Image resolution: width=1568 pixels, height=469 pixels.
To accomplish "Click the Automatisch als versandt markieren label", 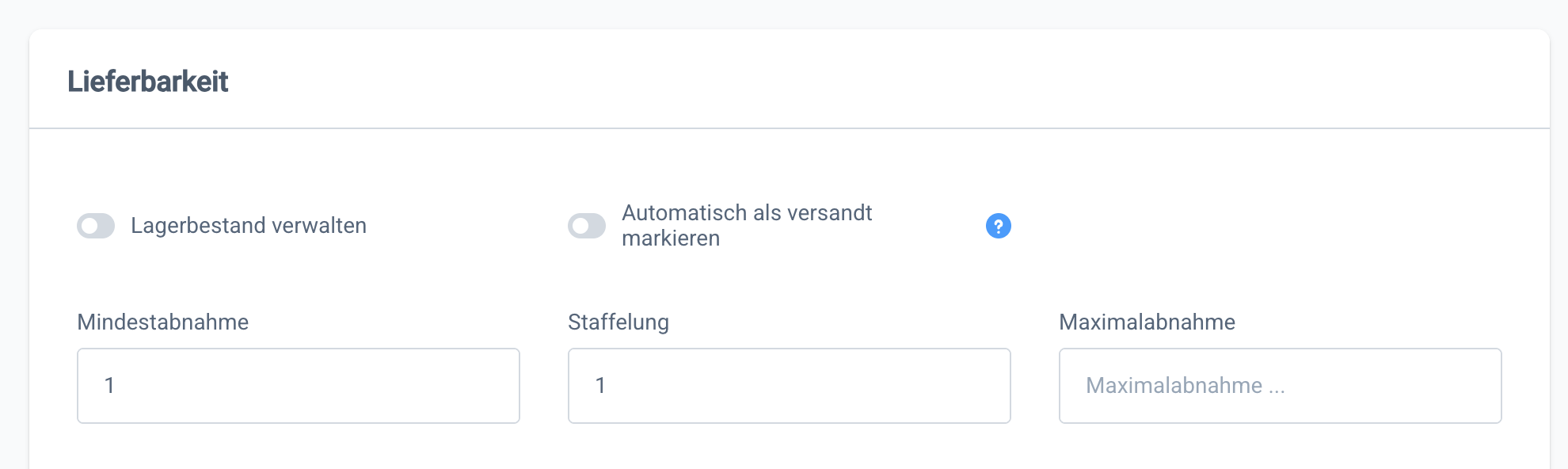I will tap(746, 226).
